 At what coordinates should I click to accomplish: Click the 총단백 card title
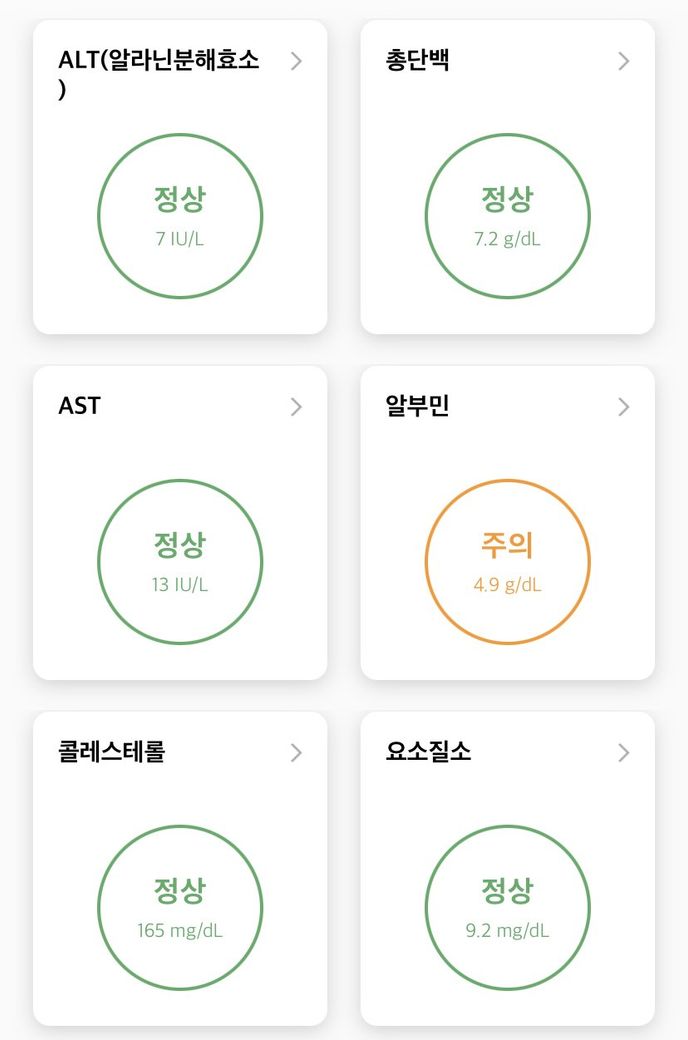point(417,60)
